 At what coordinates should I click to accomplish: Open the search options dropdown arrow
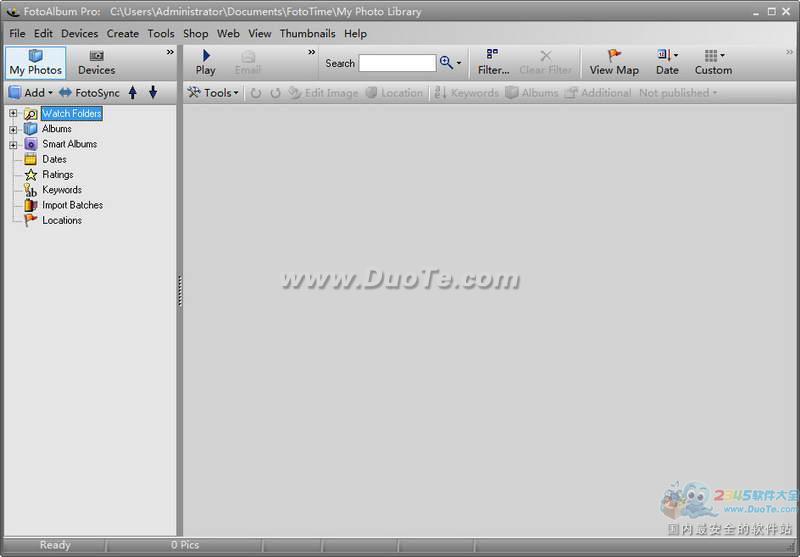tap(459, 63)
